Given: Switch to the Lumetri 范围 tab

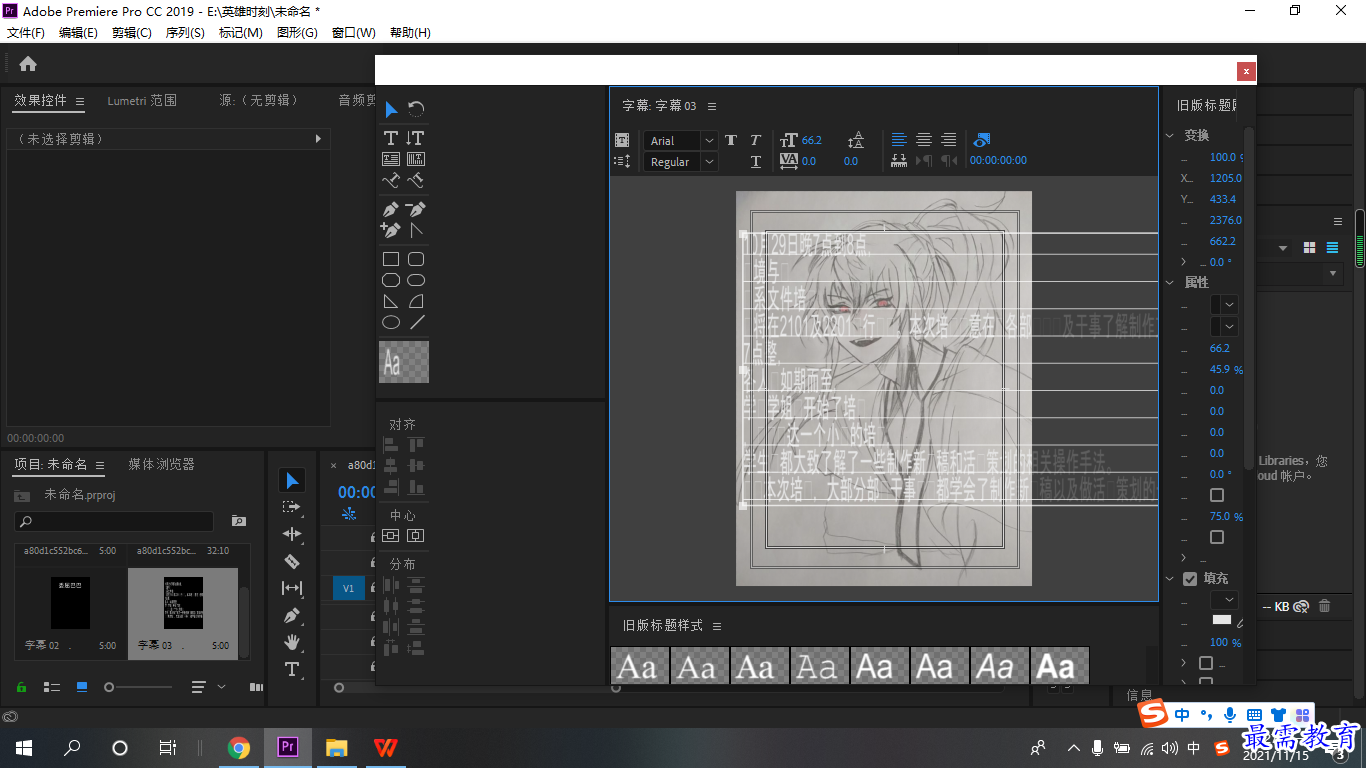Looking at the screenshot, I should point(142,100).
